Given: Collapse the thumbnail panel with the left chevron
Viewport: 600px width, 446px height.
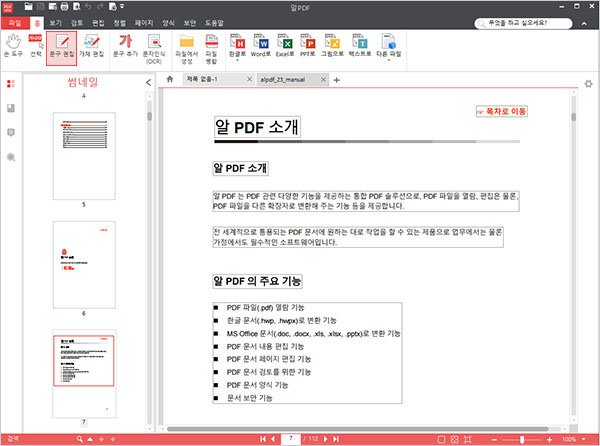Looking at the screenshot, I should click(148, 82).
